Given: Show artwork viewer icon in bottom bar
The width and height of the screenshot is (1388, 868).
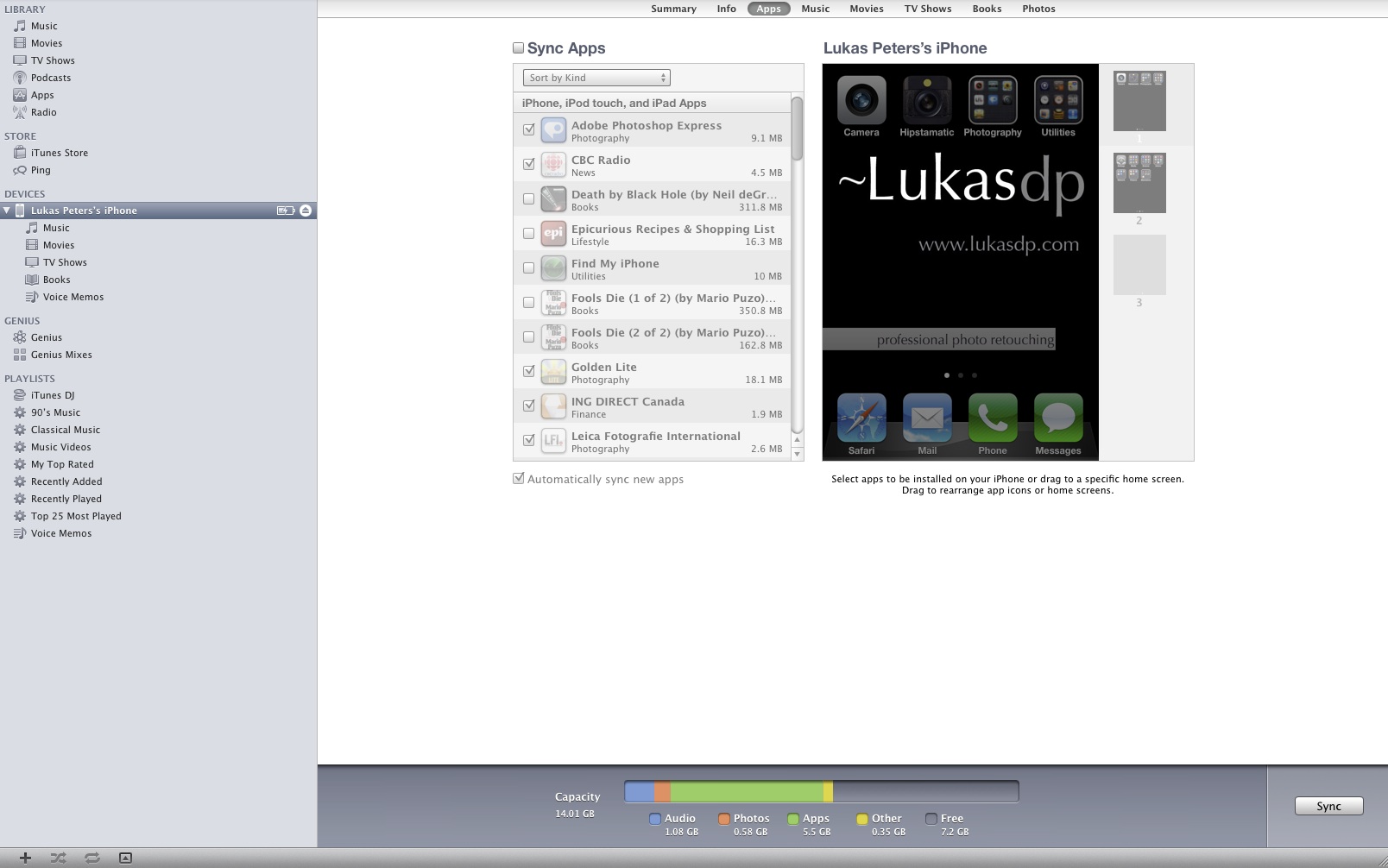Looking at the screenshot, I should point(125,858).
